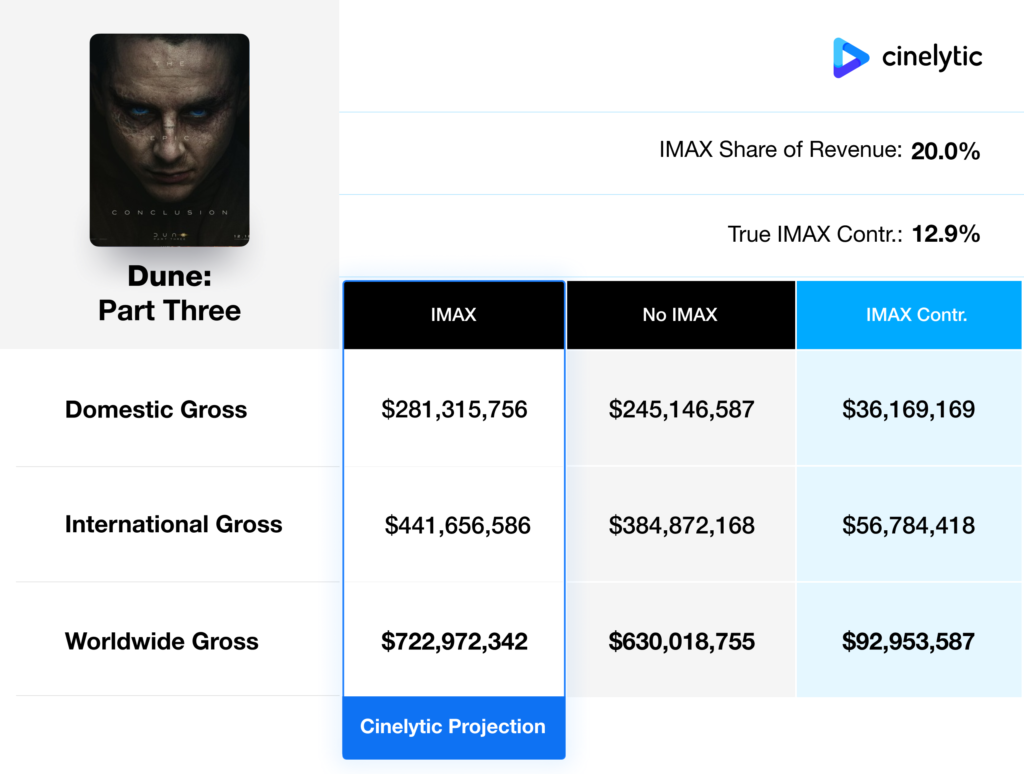This screenshot has width=1024, height=774.
Task: Select the IMAX column header
Action: (x=454, y=315)
